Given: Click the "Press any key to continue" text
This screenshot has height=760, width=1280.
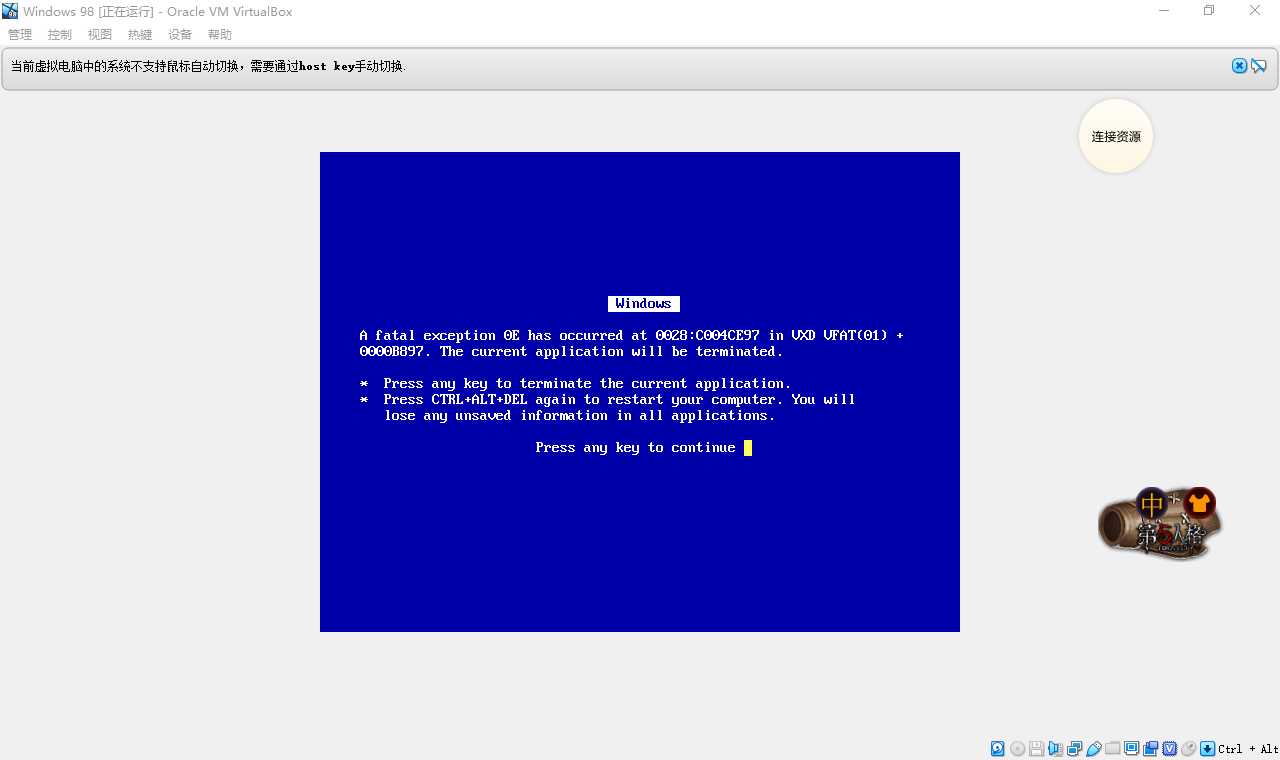Looking at the screenshot, I should (x=636, y=448).
